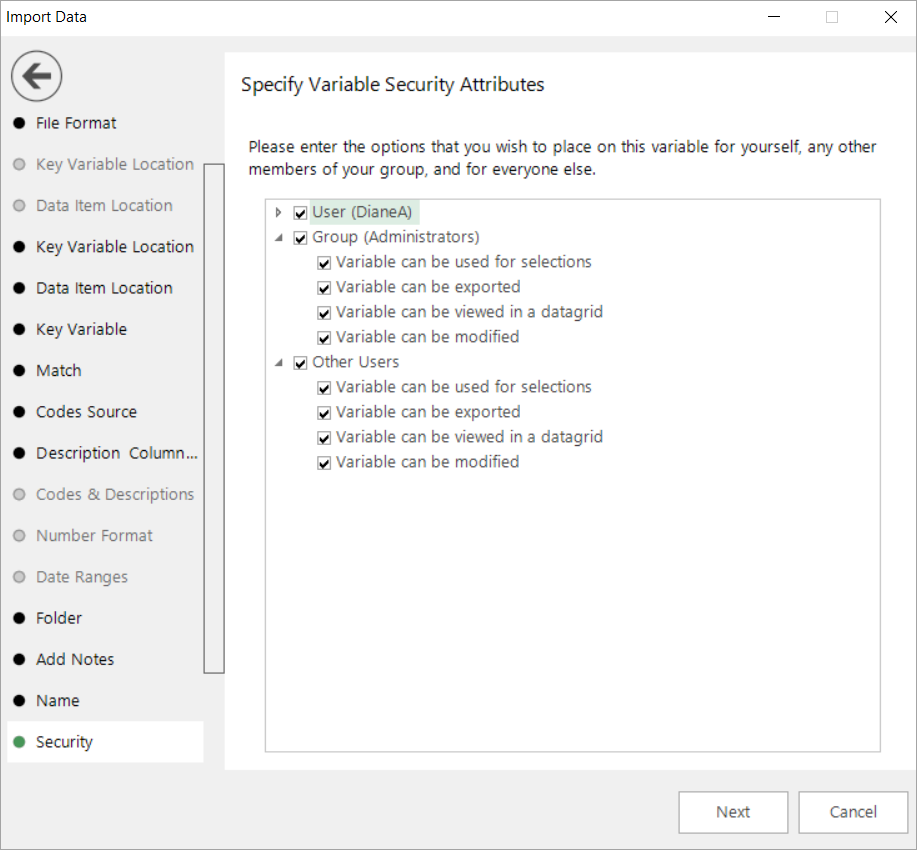Click the Match step bullet icon
917x850 pixels.
coord(19,370)
